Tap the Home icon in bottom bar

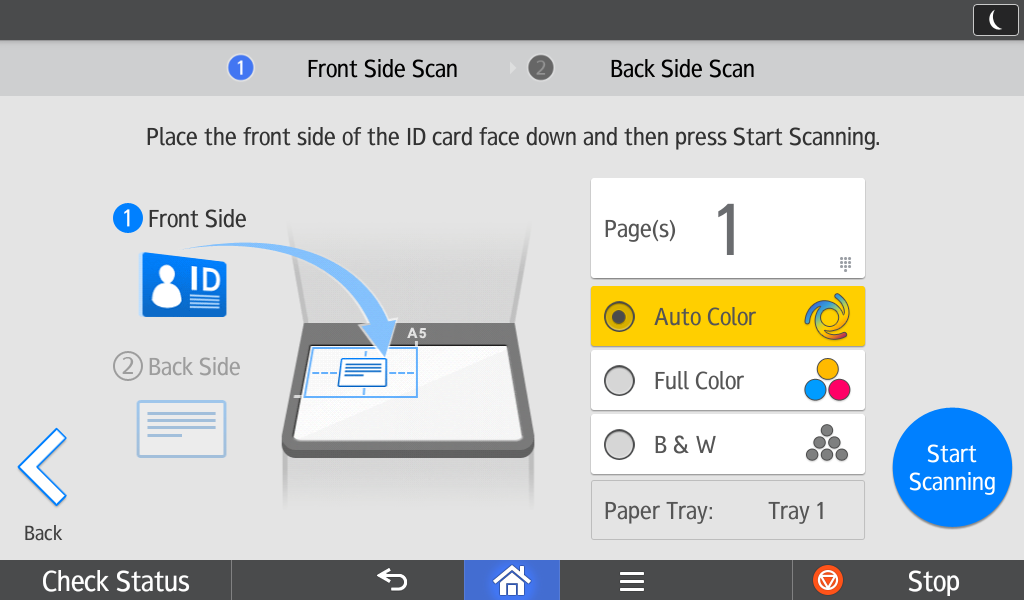(x=511, y=580)
